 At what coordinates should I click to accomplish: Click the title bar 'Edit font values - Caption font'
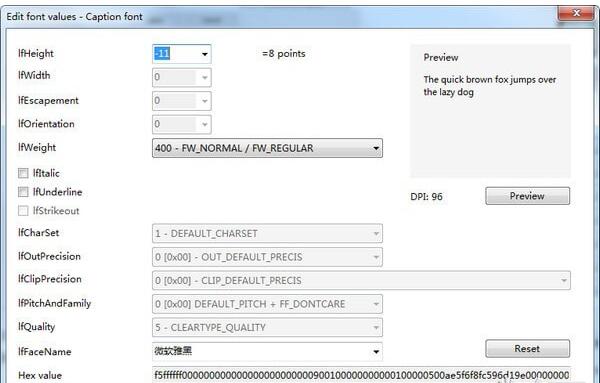coord(75,17)
